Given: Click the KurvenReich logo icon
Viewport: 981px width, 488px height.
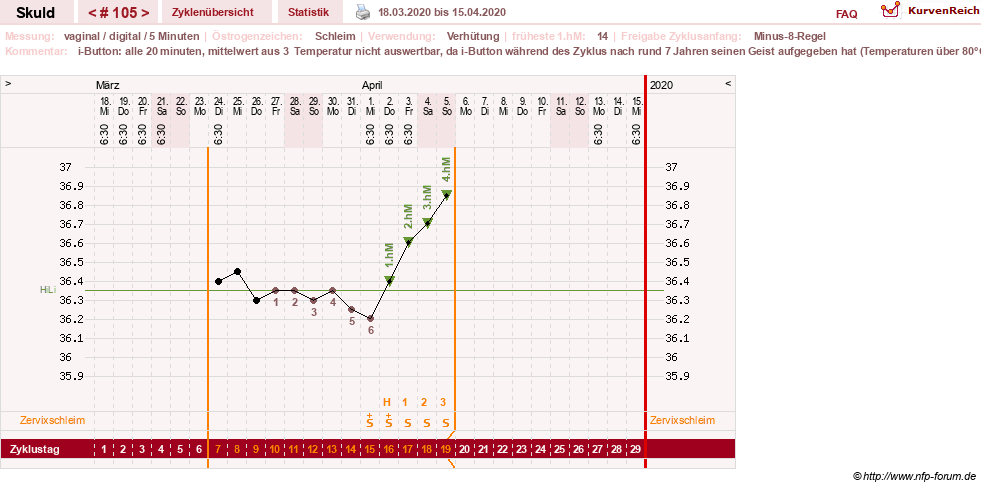Looking at the screenshot, I should 890,10.
